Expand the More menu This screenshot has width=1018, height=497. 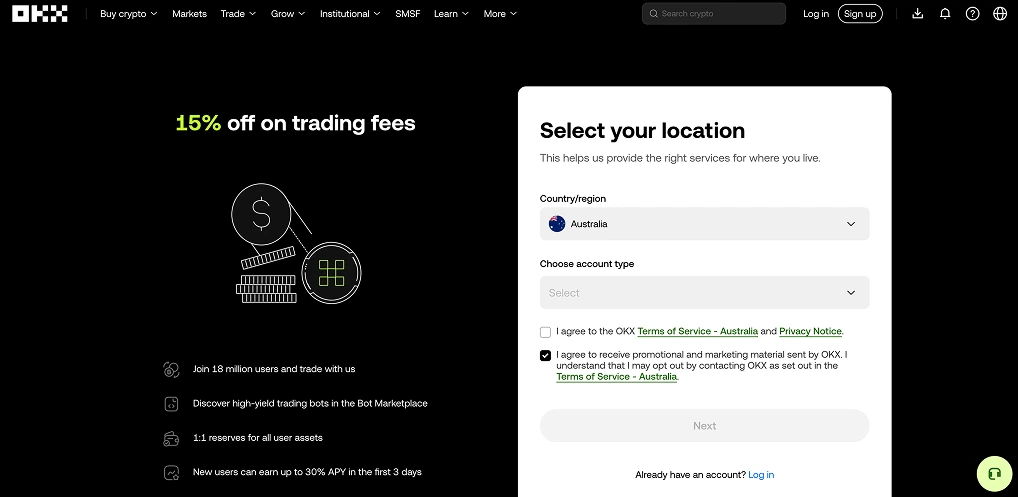point(501,14)
